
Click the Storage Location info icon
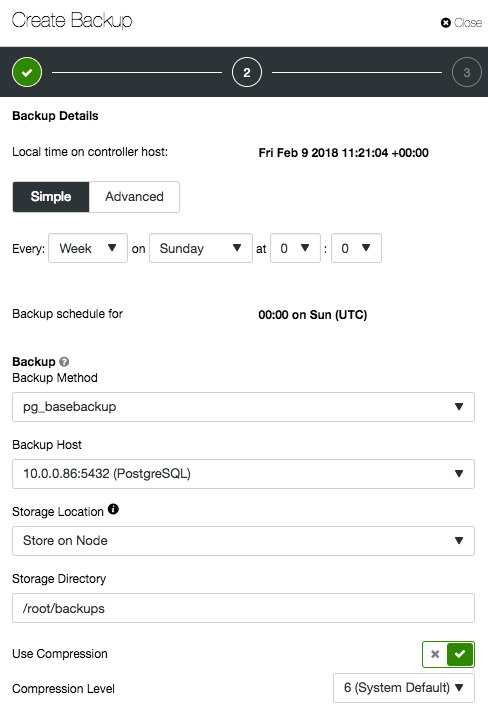(113, 509)
